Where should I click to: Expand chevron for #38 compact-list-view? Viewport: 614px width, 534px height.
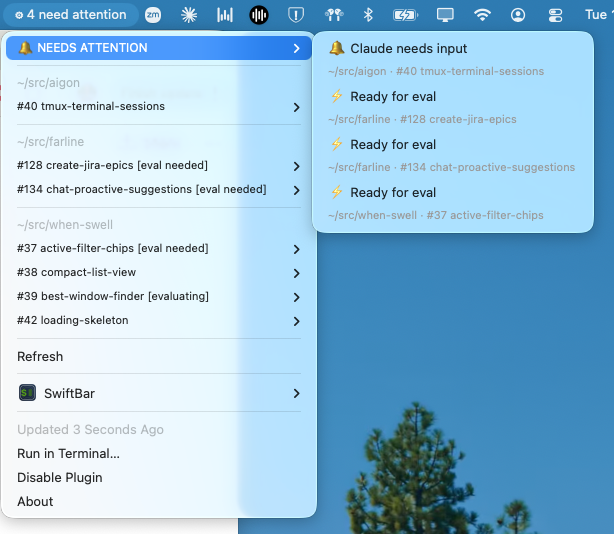pyautogui.click(x=296, y=273)
